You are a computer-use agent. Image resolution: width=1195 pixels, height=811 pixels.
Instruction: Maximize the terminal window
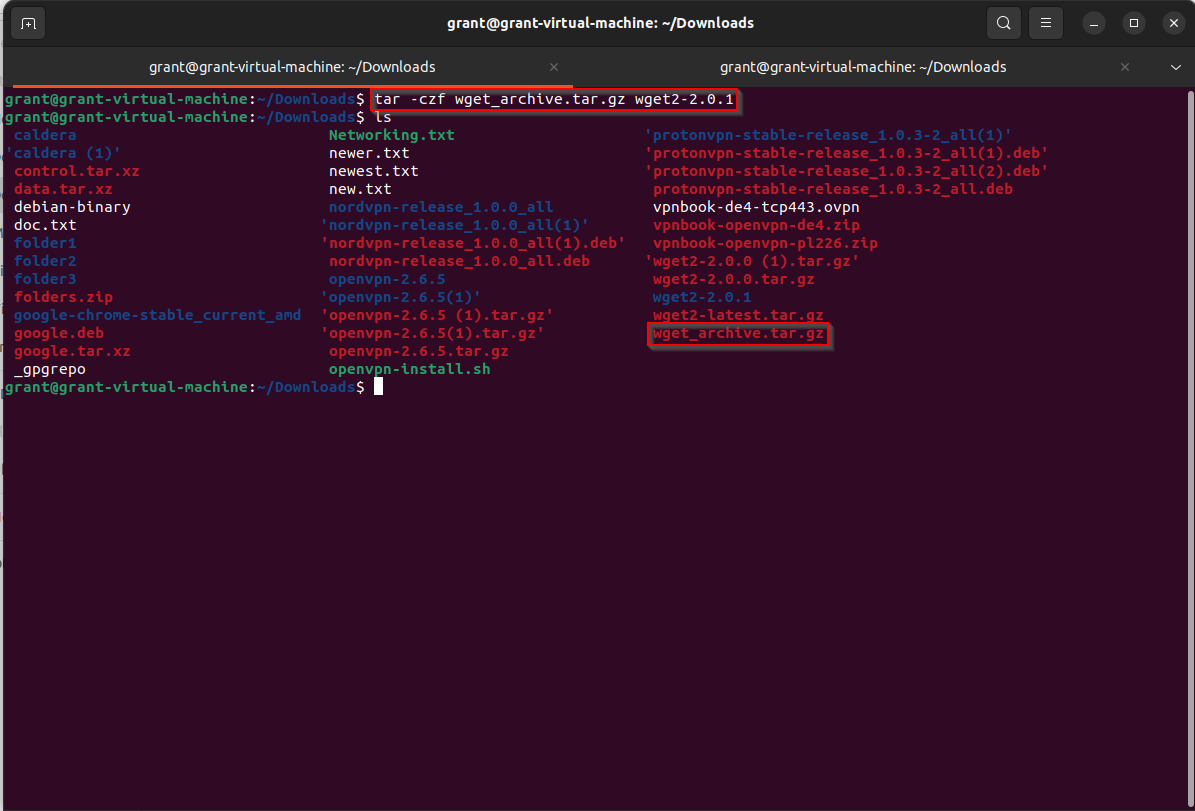pos(1133,22)
